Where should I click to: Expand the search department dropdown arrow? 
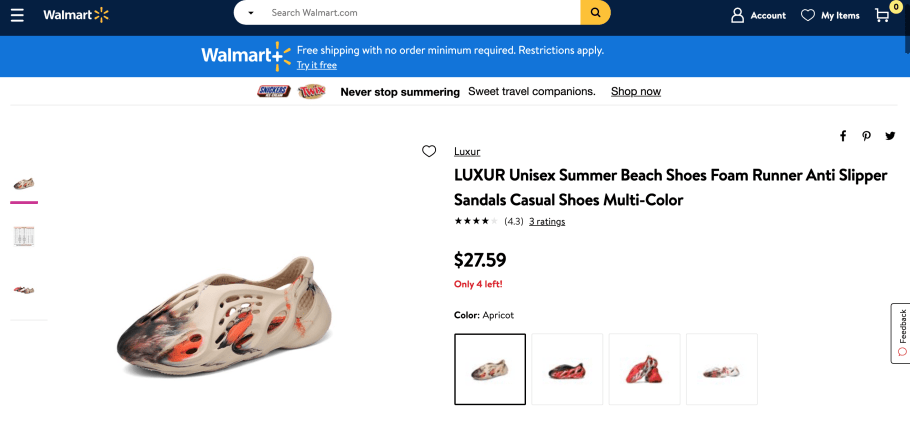click(x=250, y=13)
